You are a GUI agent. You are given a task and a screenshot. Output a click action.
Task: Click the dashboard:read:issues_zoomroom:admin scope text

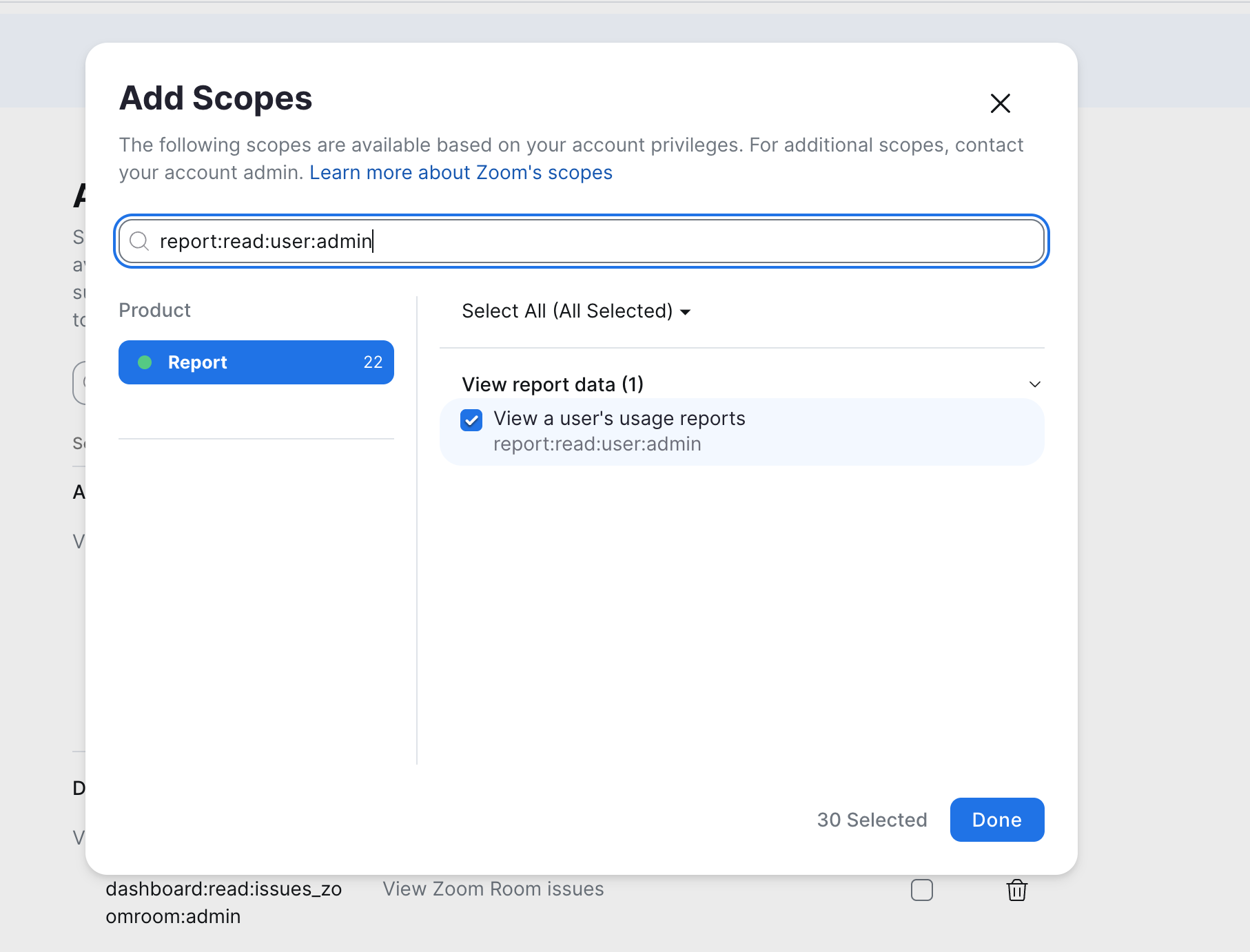[x=224, y=903]
